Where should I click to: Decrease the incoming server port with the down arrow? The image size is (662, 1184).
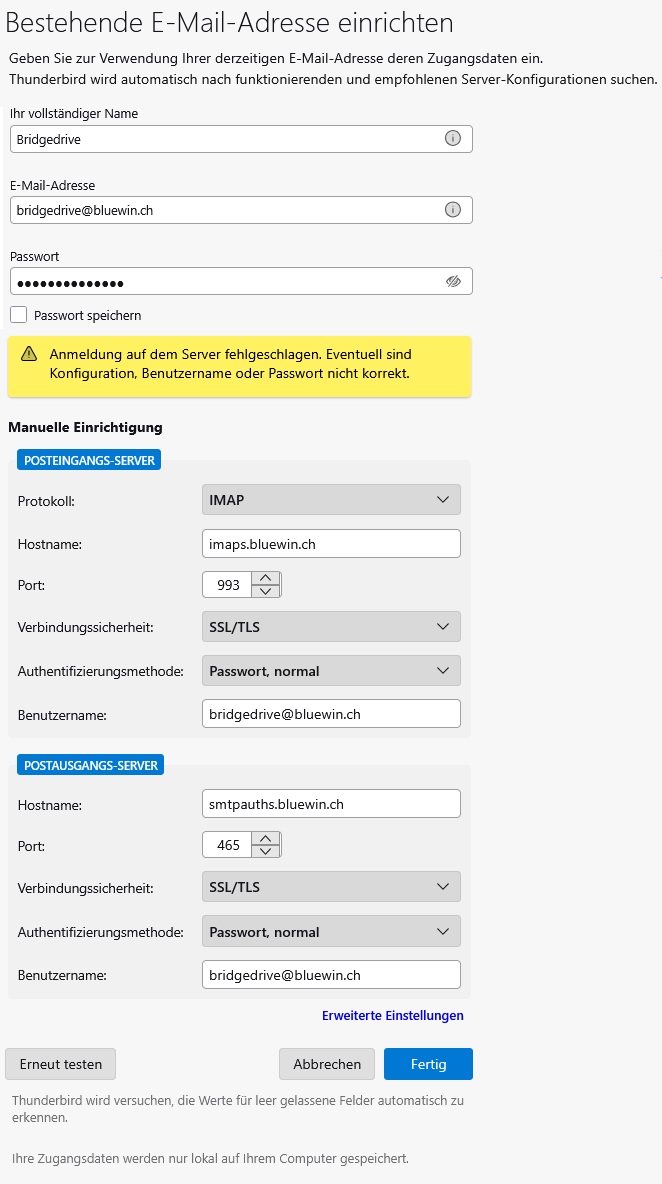[x=265, y=591]
